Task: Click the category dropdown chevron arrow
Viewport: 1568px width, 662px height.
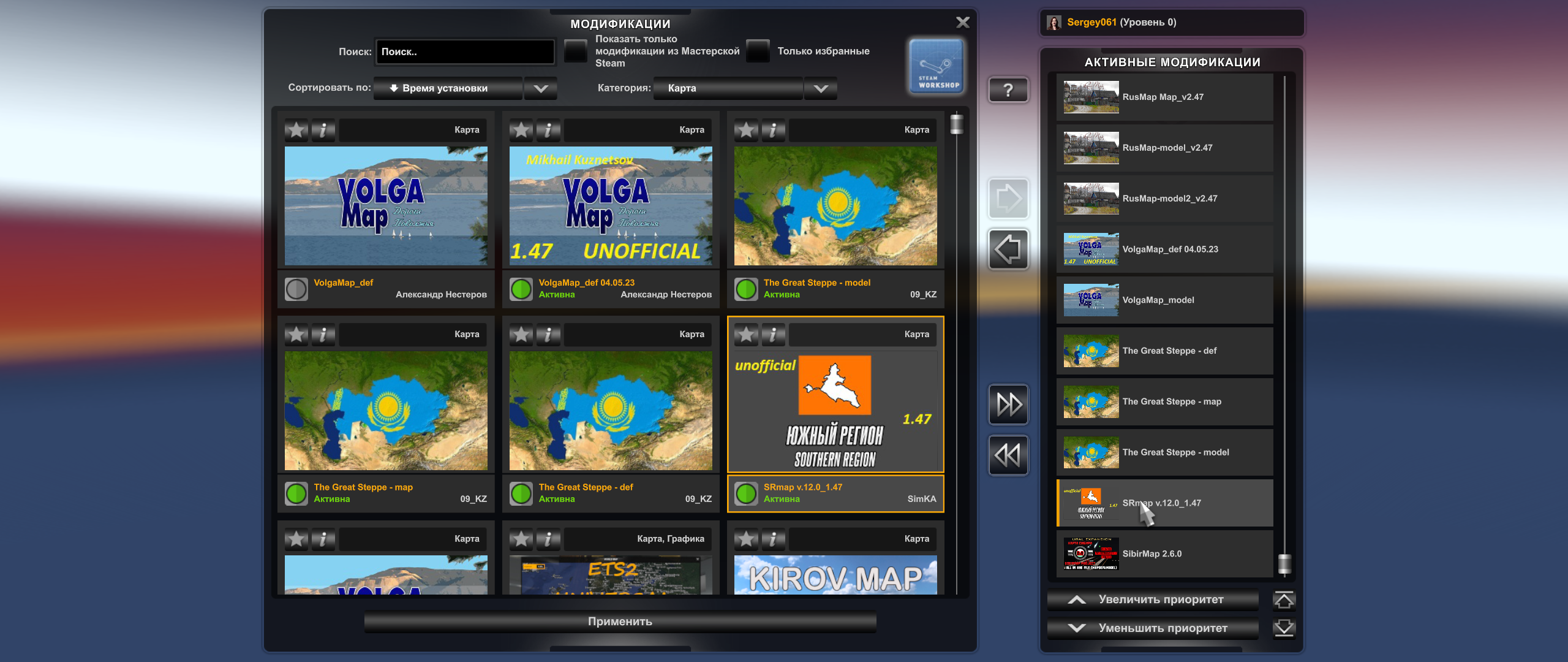Action: (x=821, y=88)
